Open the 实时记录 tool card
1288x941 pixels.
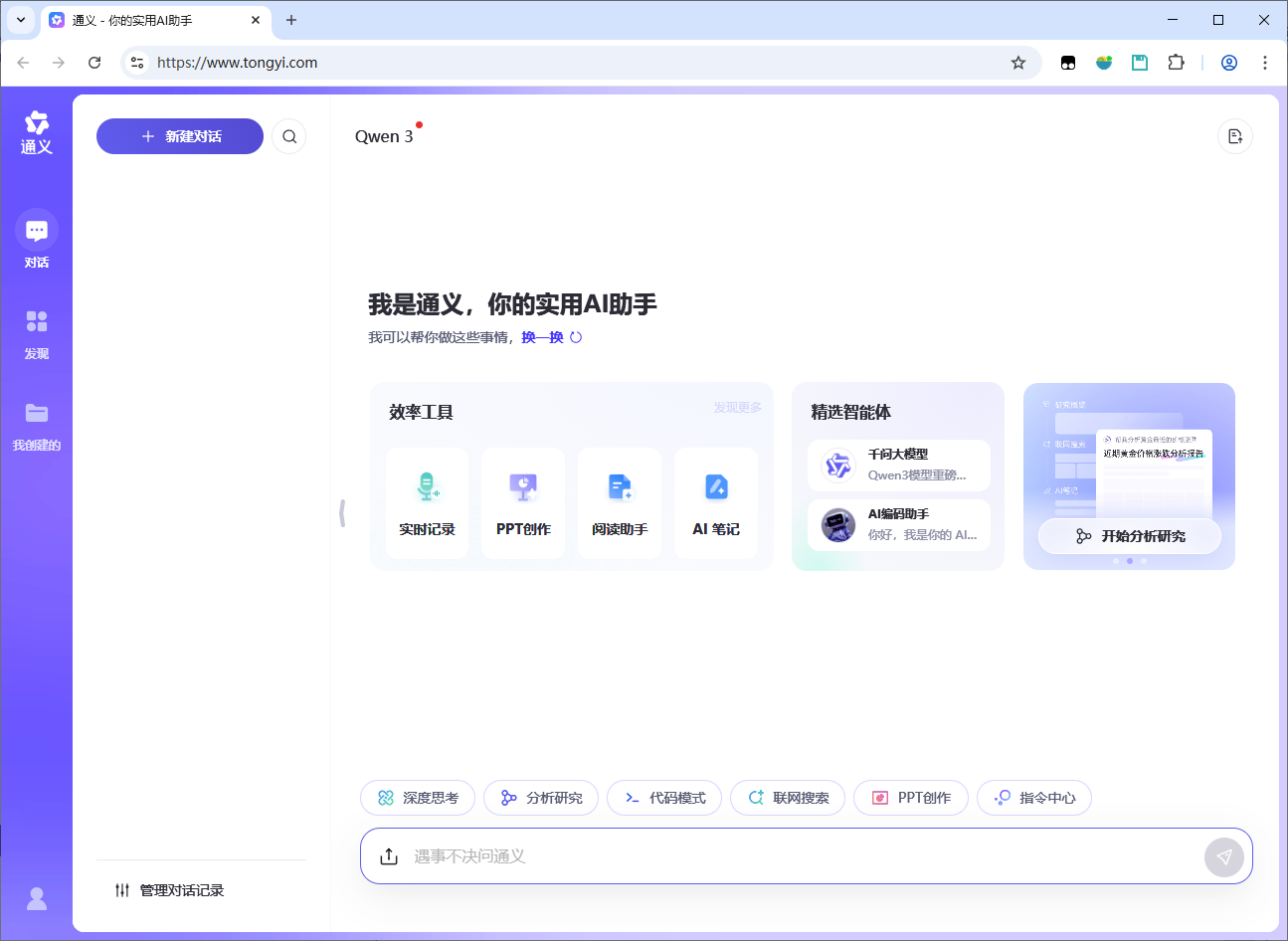point(427,502)
